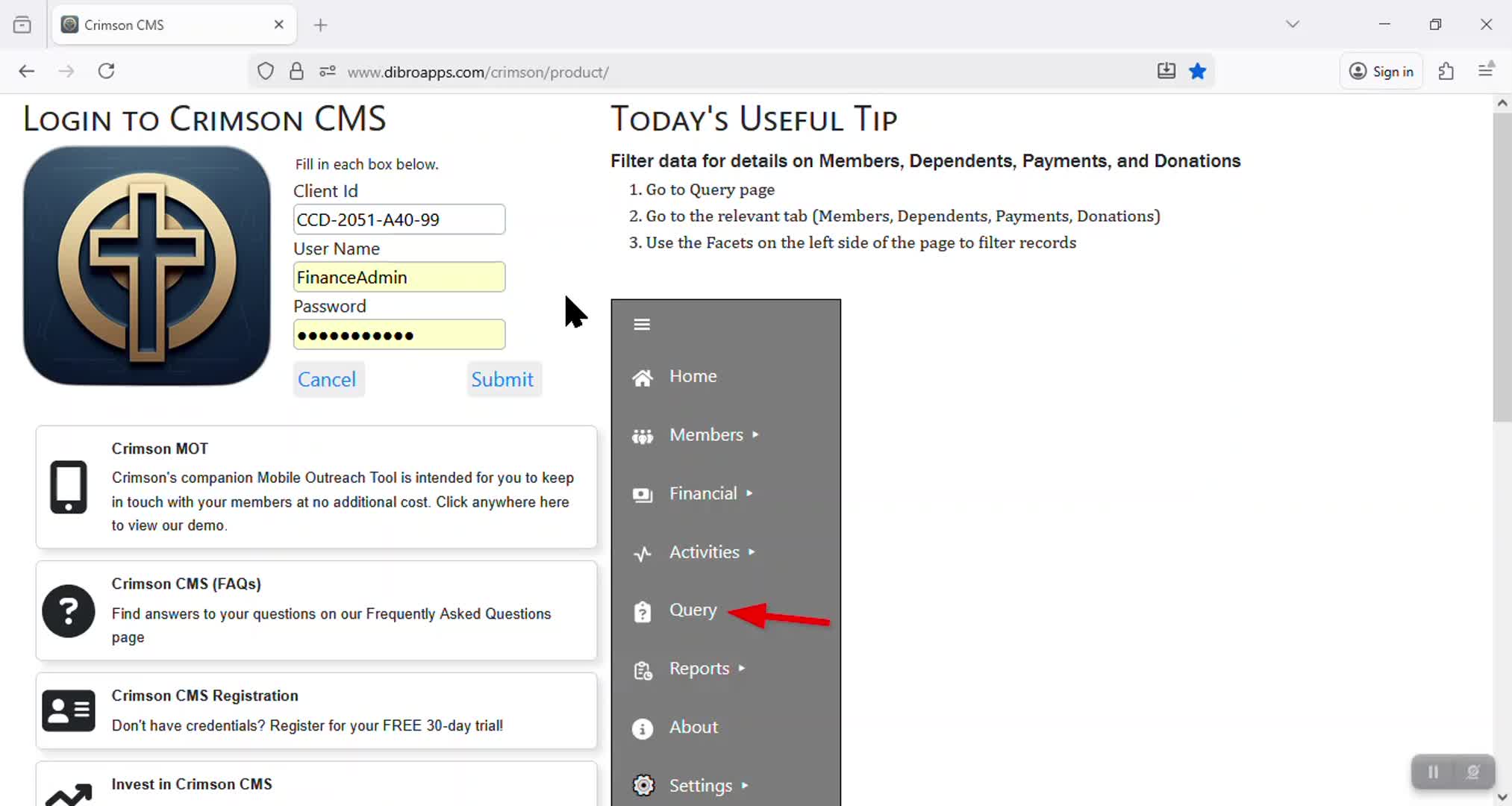This screenshot has width=1512, height=806.
Task: Expand the Members submenu arrow
Action: click(x=755, y=434)
